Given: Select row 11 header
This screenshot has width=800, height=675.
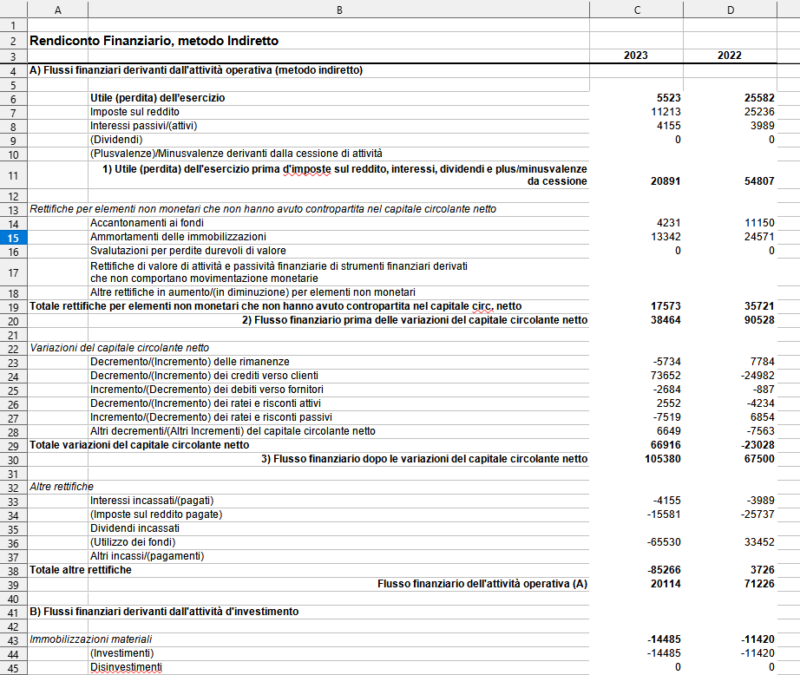Looking at the screenshot, I should (13, 175).
